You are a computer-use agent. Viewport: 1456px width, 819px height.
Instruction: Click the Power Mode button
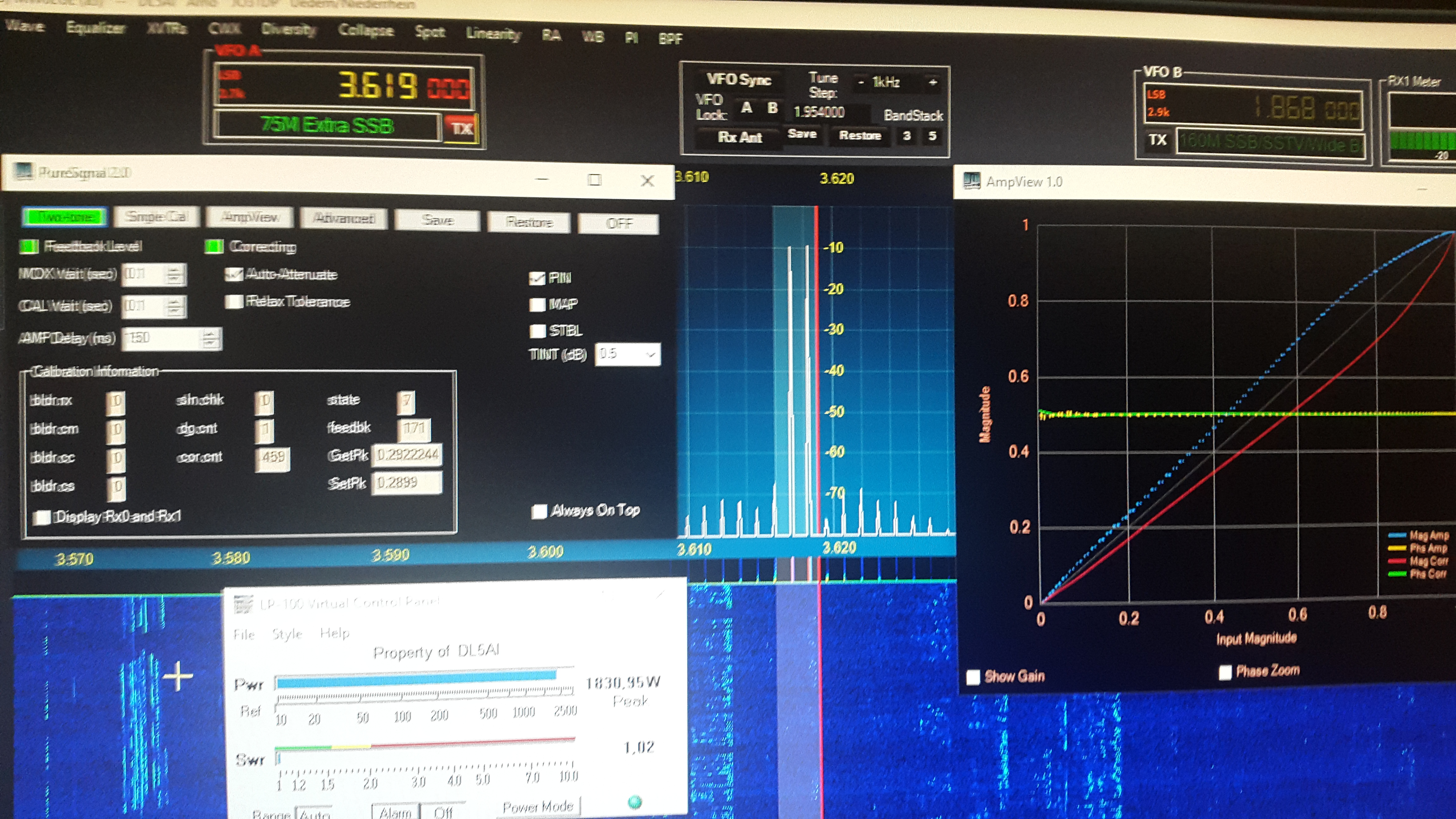click(537, 807)
